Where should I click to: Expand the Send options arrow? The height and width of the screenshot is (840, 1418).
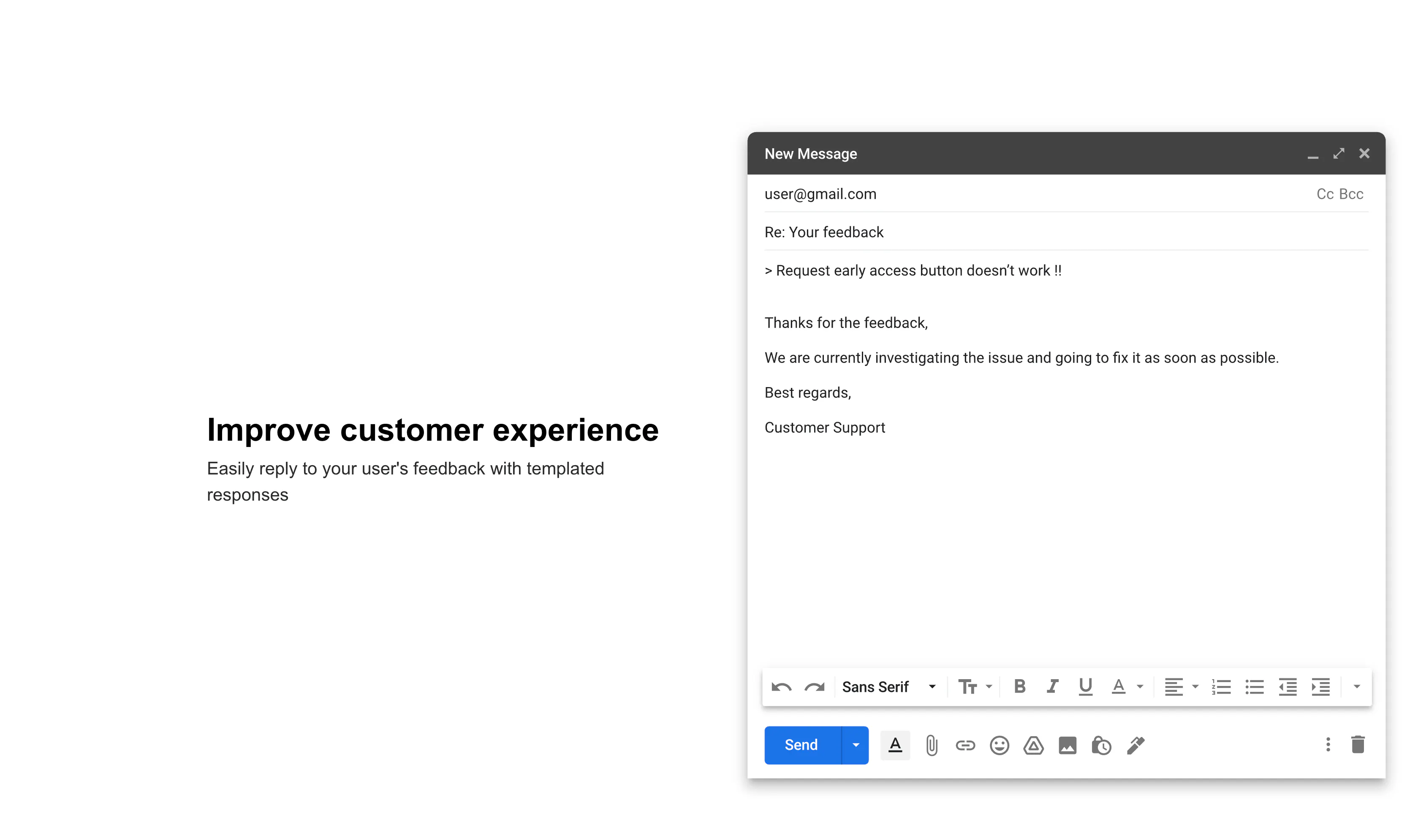pyautogui.click(x=856, y=745)
